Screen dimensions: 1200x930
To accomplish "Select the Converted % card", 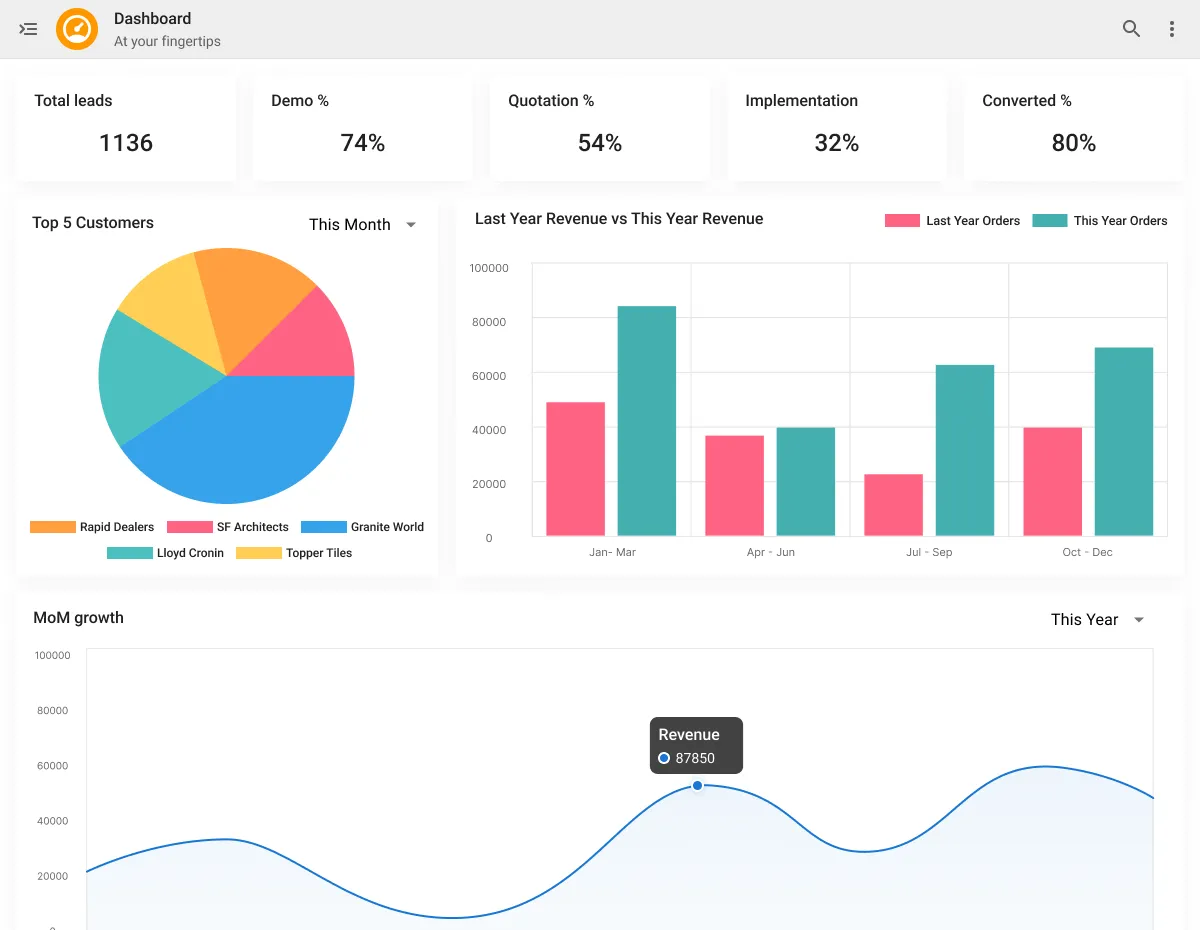I will click(x=1073, y=127).
